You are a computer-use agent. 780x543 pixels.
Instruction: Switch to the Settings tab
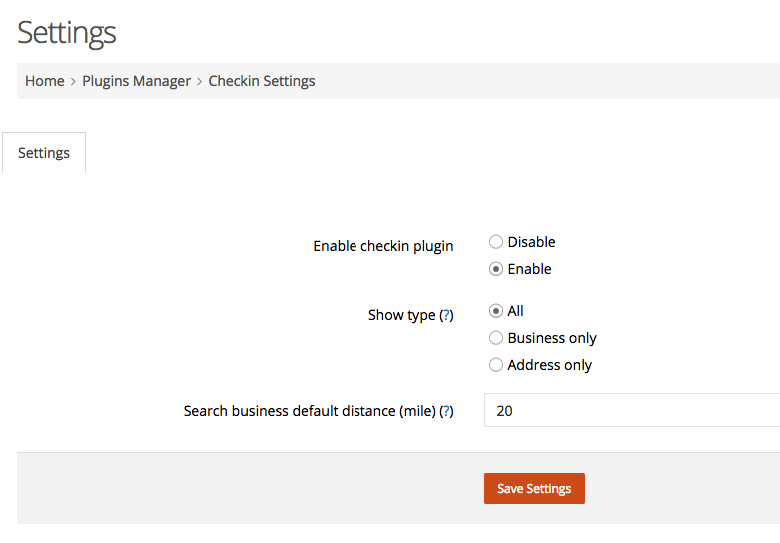pyautogui.click(x=44, y=153)
